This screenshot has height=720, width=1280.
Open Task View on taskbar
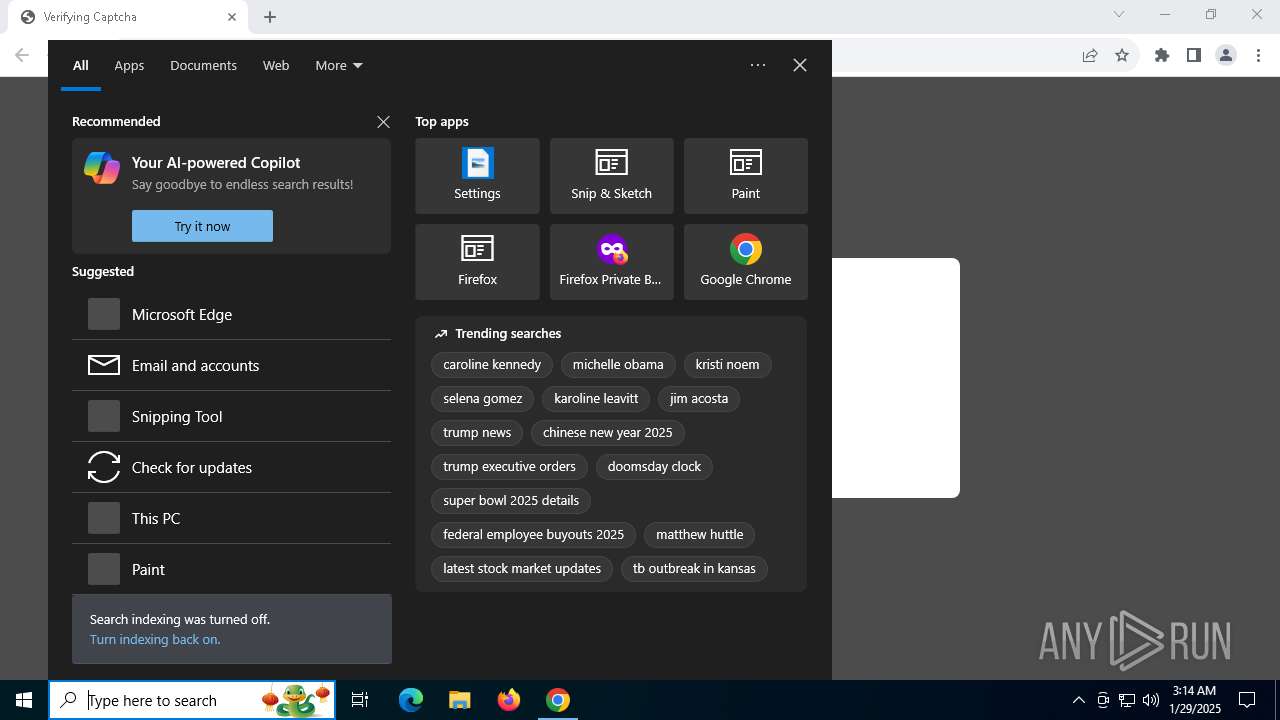(360, 700)
